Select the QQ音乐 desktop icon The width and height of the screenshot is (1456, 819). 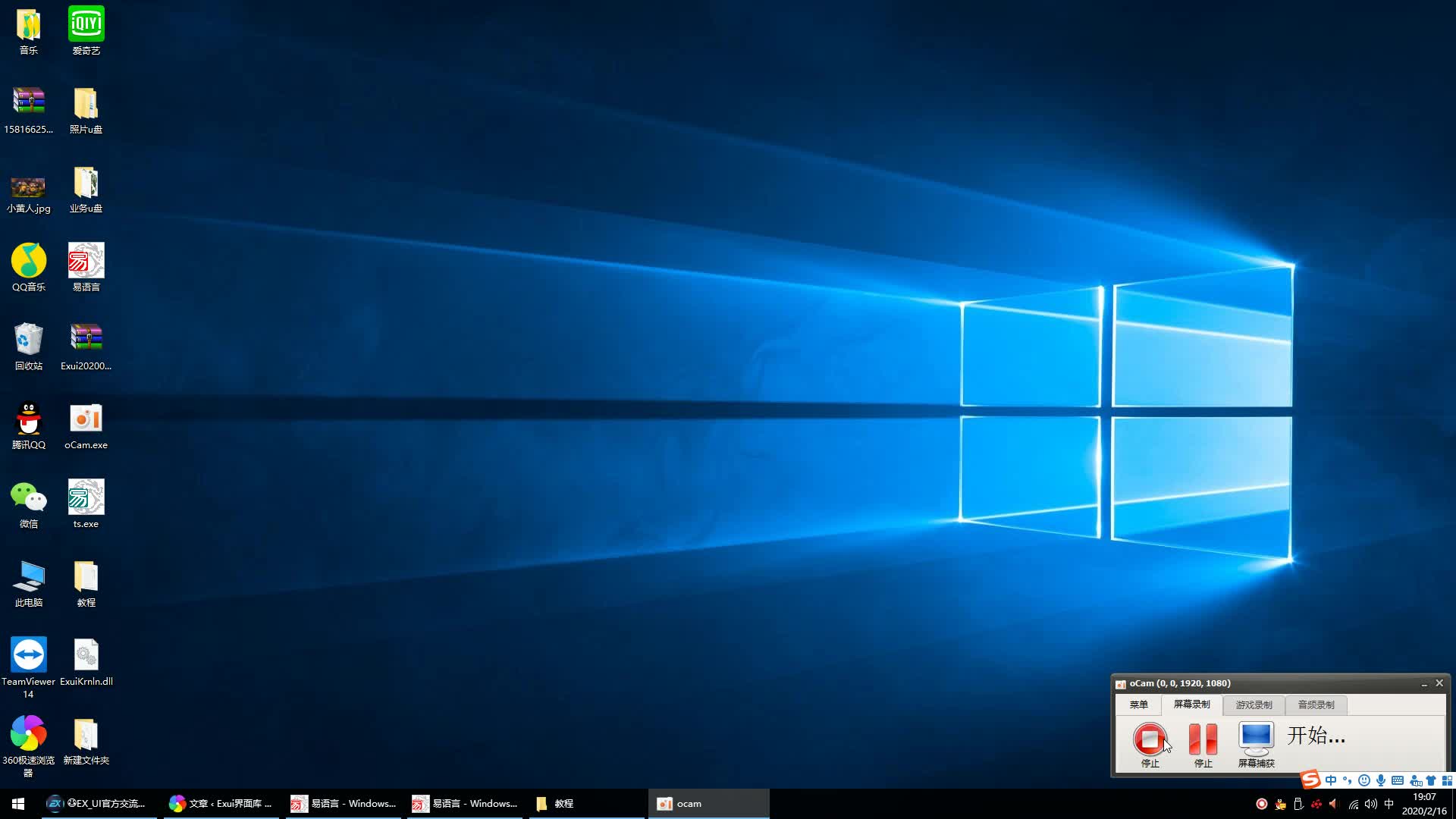coord(29,267)
